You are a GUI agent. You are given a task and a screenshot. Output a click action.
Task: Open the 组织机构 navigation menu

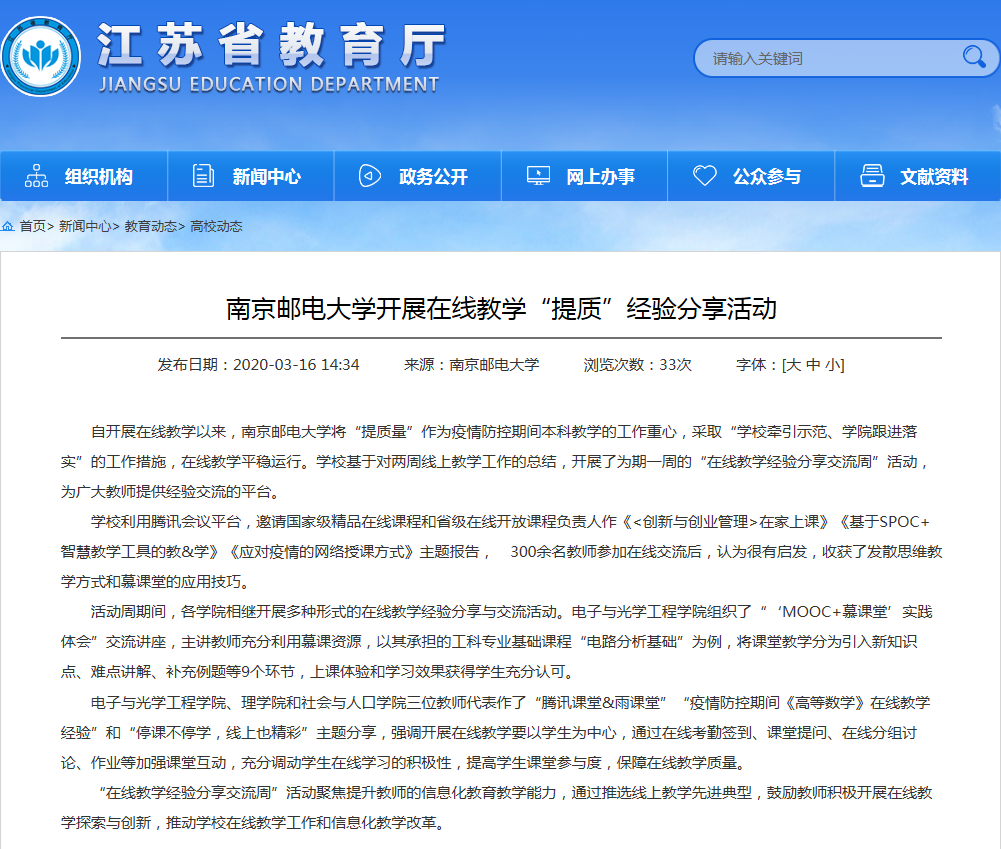point(98,177)
